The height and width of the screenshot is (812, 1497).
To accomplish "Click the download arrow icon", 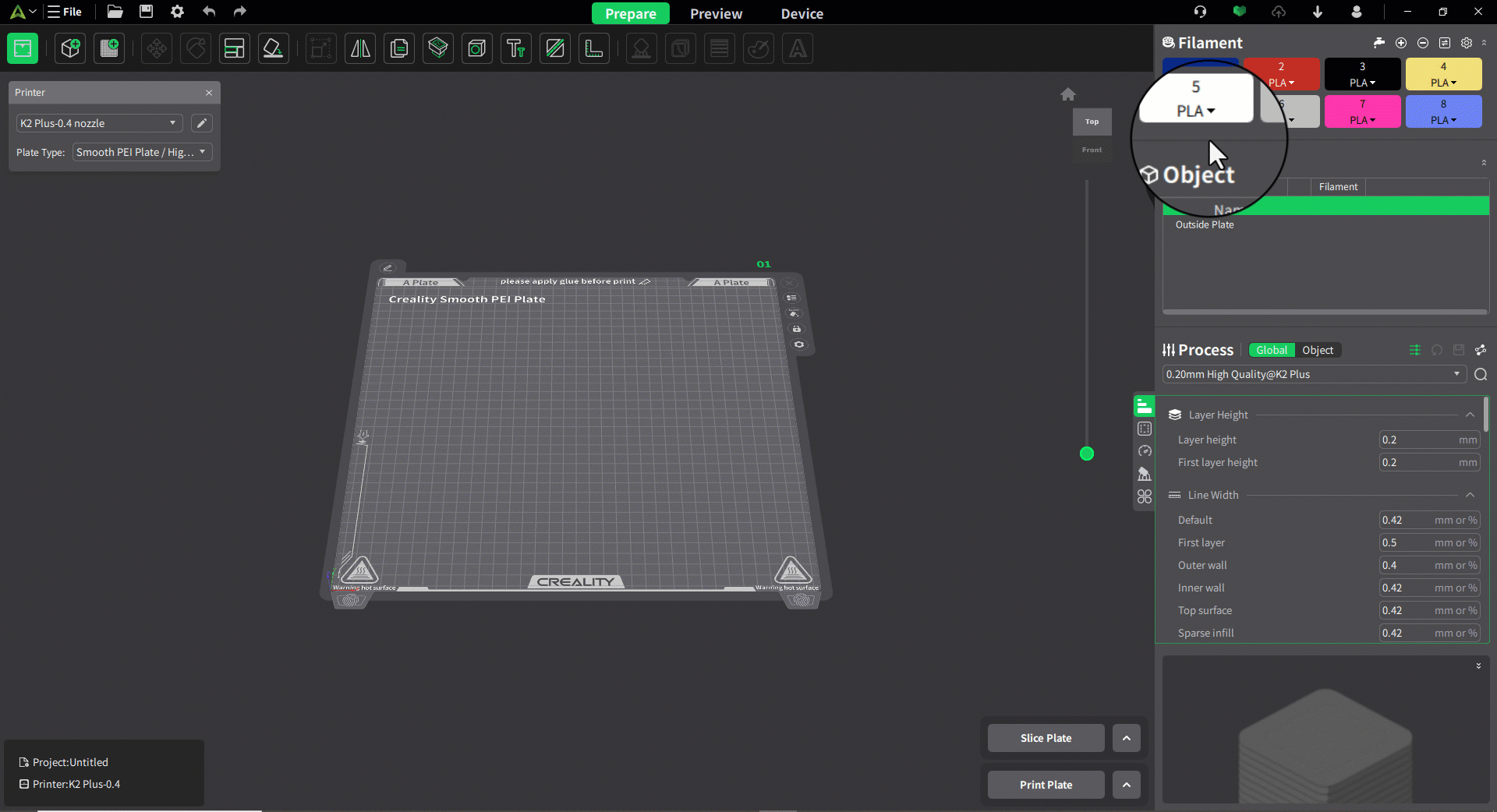I will click(1318, 12).
